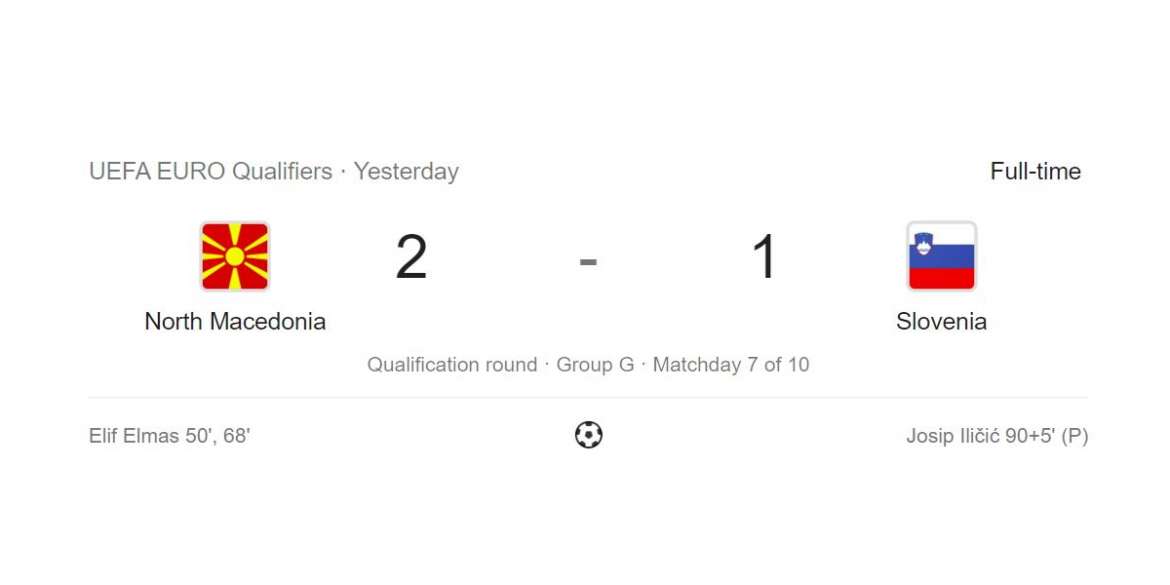Click Slovenia's score of 1

tap(764, 257)
